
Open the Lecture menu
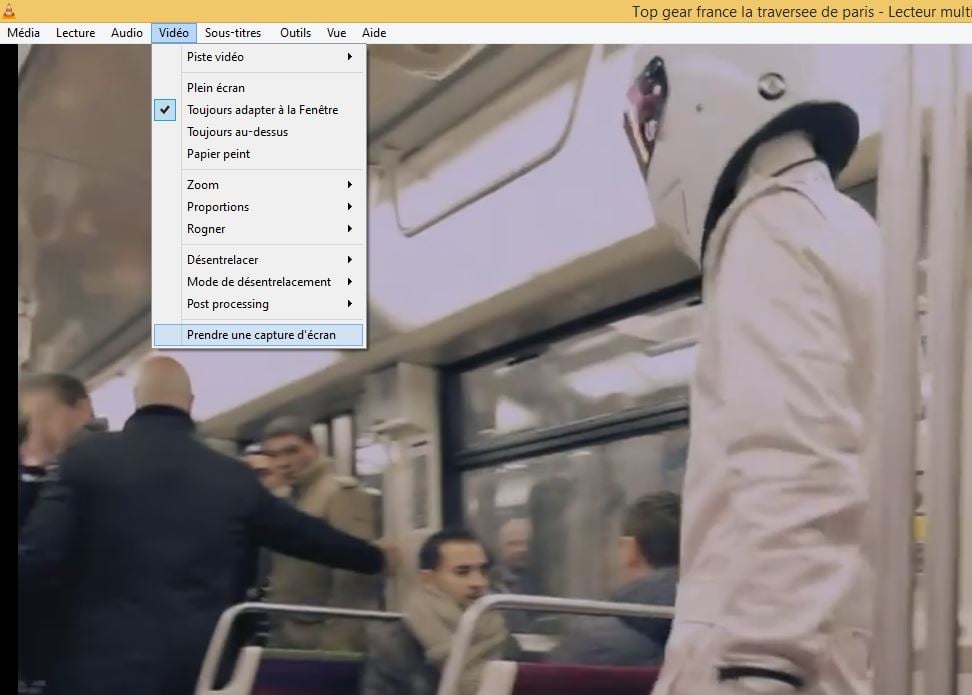tap(76, 33)
